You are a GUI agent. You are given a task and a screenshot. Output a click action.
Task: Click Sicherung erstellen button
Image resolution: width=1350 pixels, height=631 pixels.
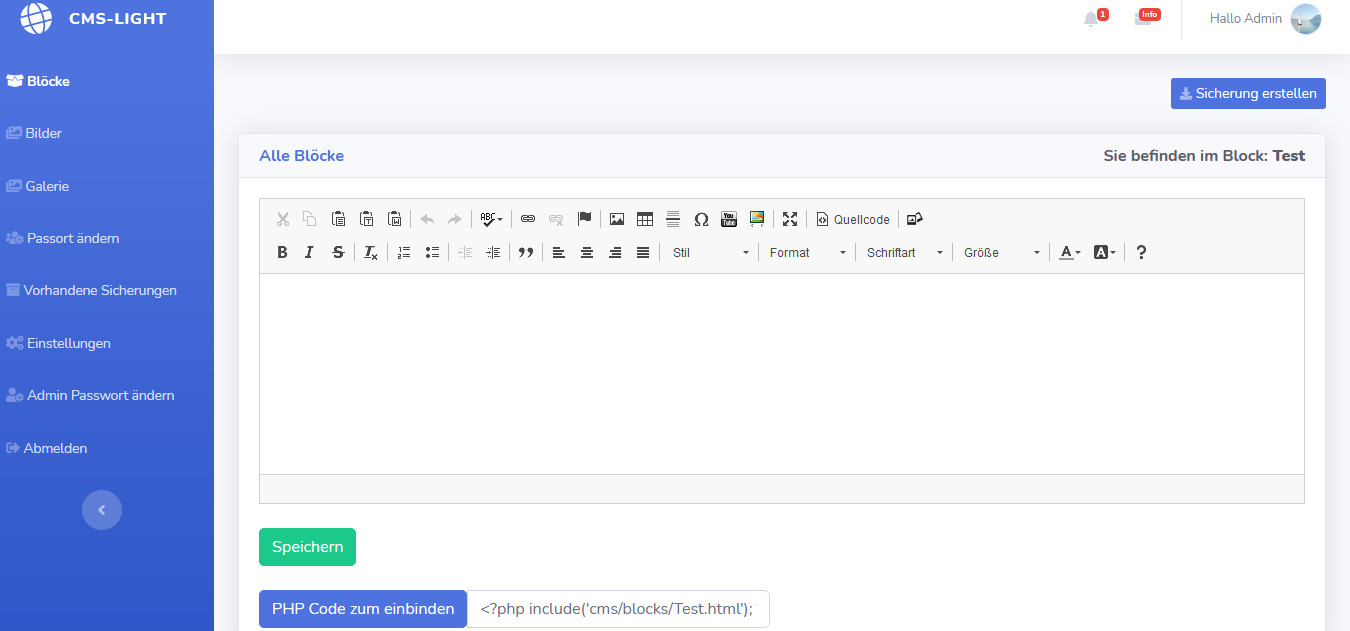(x=1248, y=93)
